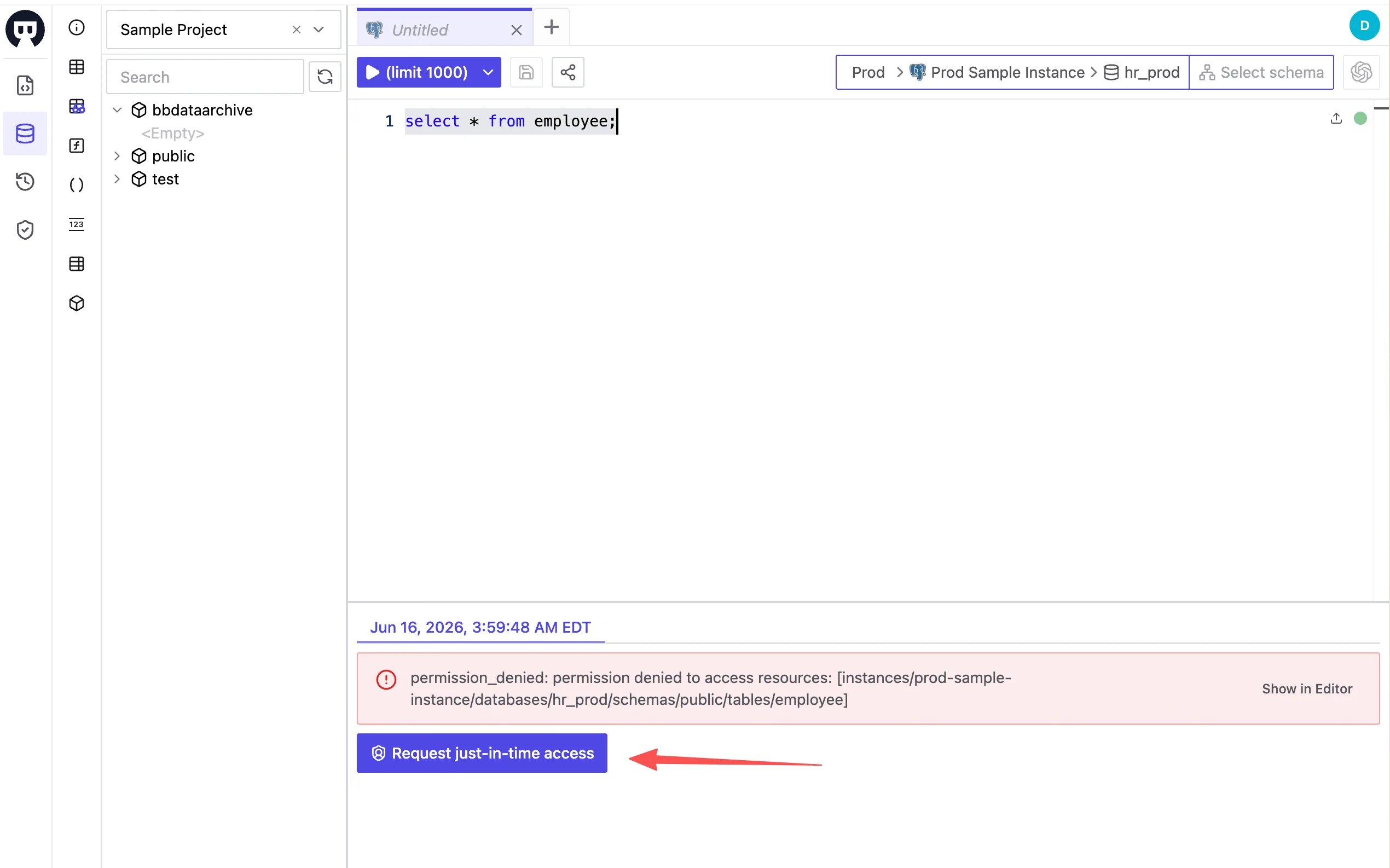Viewport: 1390px width, 868px height.
Task: Focus the schema Search field
Action: click(205, 77)
